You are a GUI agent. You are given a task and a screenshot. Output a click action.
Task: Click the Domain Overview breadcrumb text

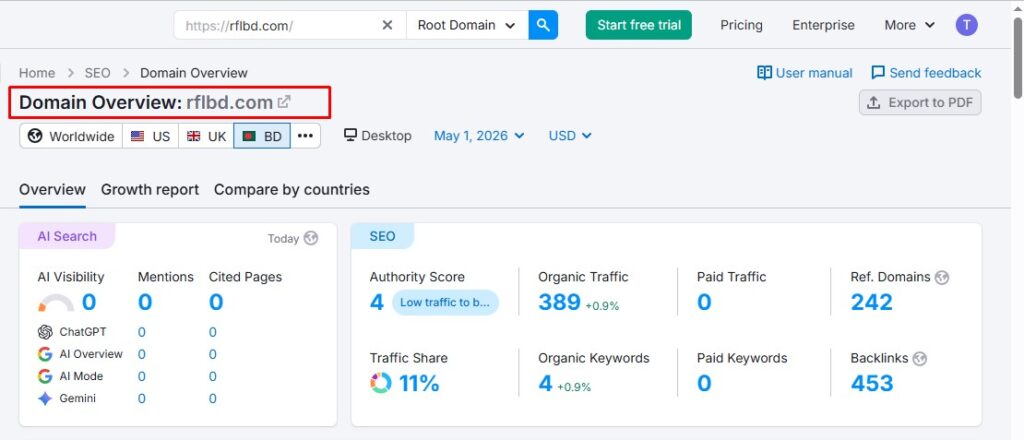click(x=194, y=72)
